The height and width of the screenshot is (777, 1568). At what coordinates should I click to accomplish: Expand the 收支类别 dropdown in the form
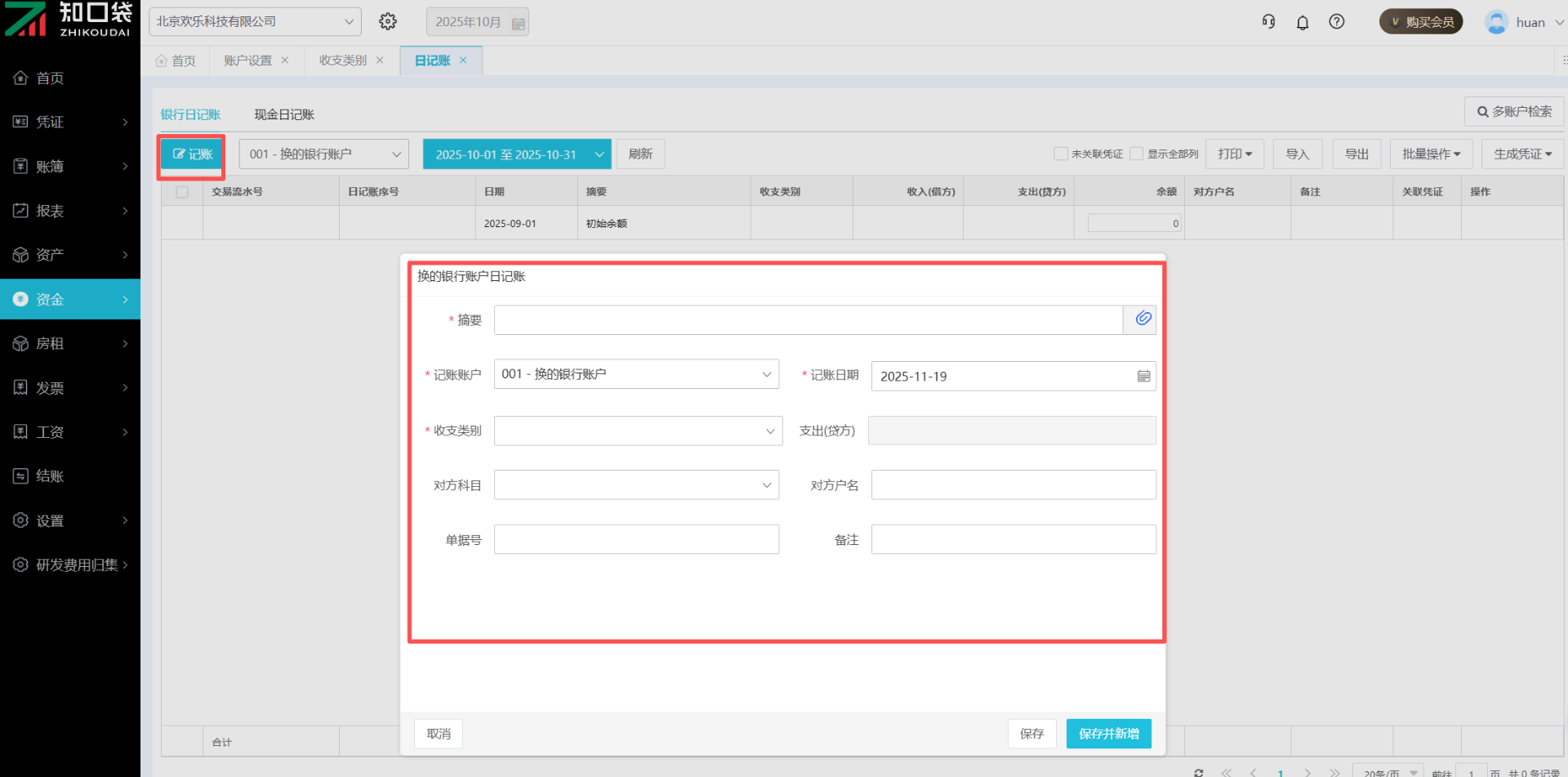pos(638,431)
